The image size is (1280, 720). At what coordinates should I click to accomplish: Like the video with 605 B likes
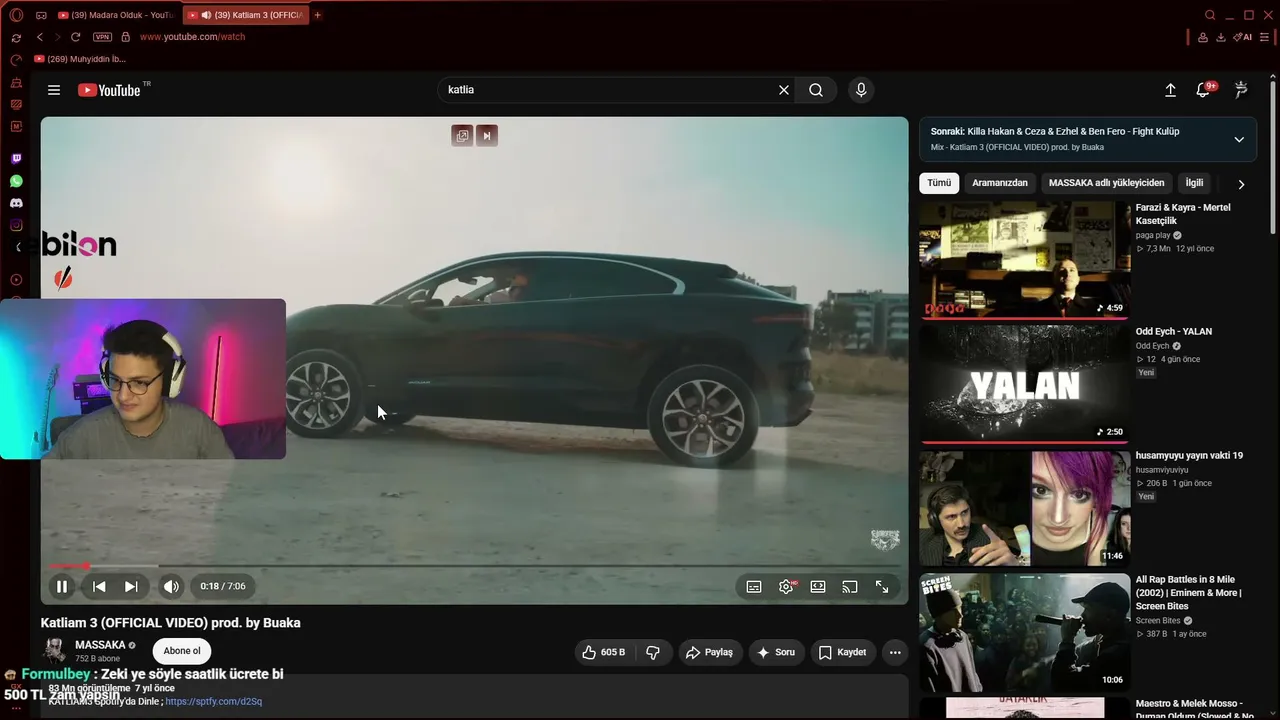click(604, 652)
